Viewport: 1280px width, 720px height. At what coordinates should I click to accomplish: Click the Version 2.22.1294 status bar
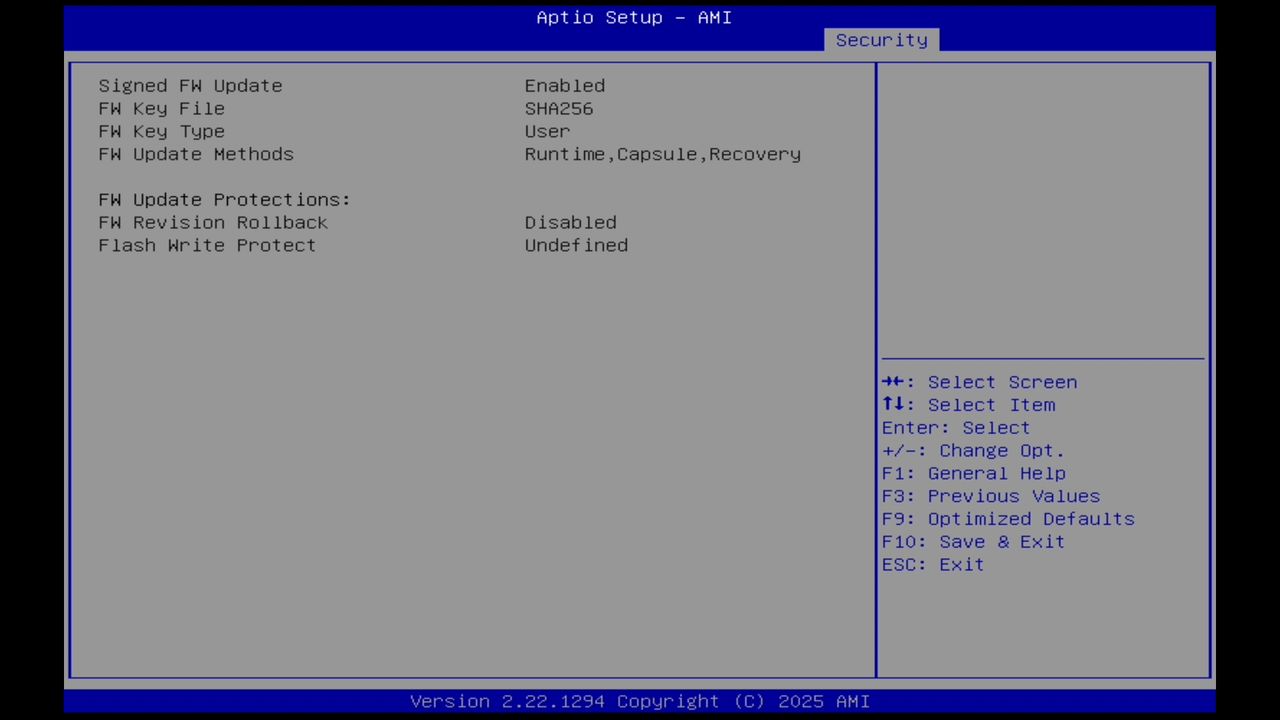(x=640, y=701)
